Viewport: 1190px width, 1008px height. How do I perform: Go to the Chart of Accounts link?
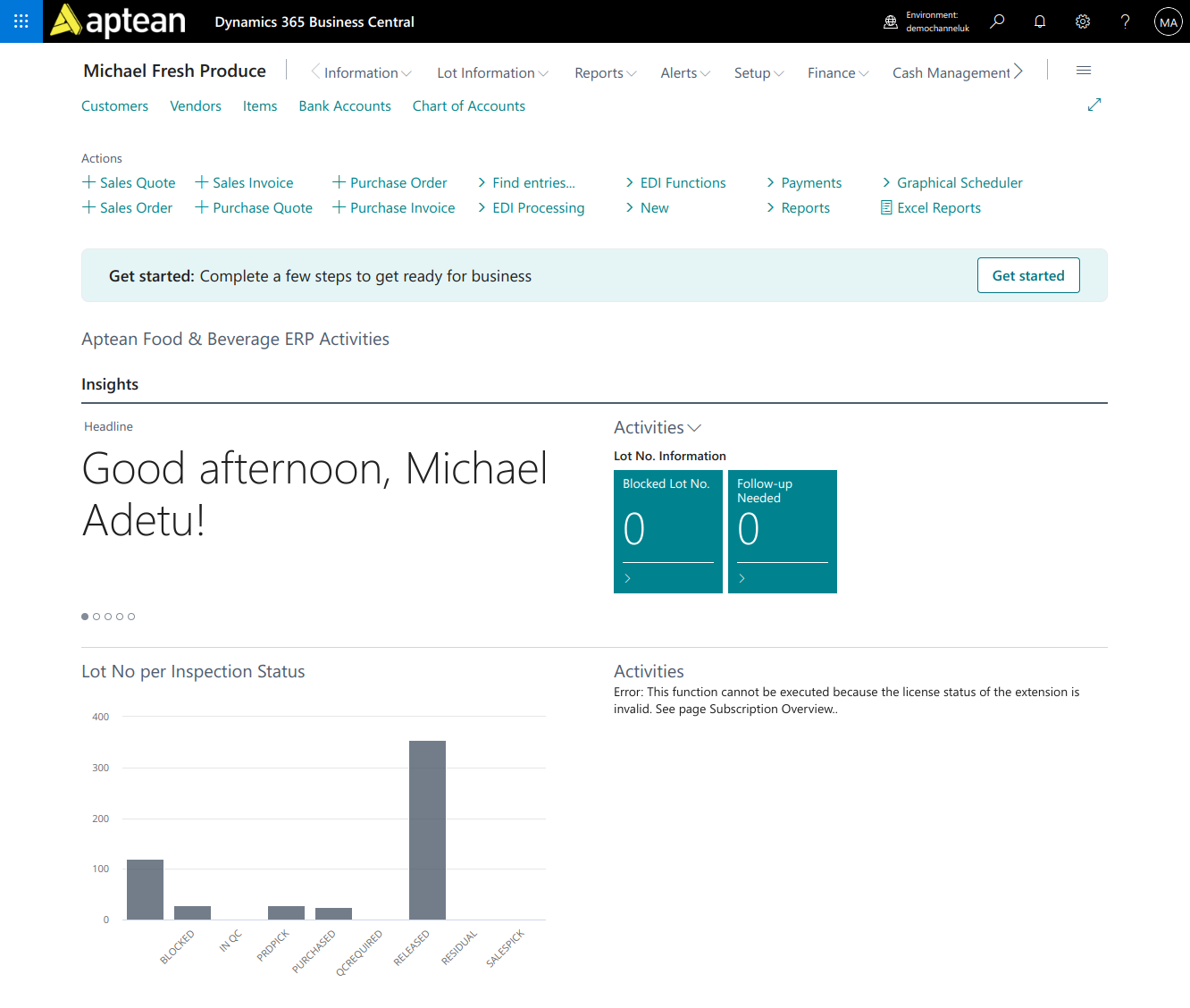(469, 105)
